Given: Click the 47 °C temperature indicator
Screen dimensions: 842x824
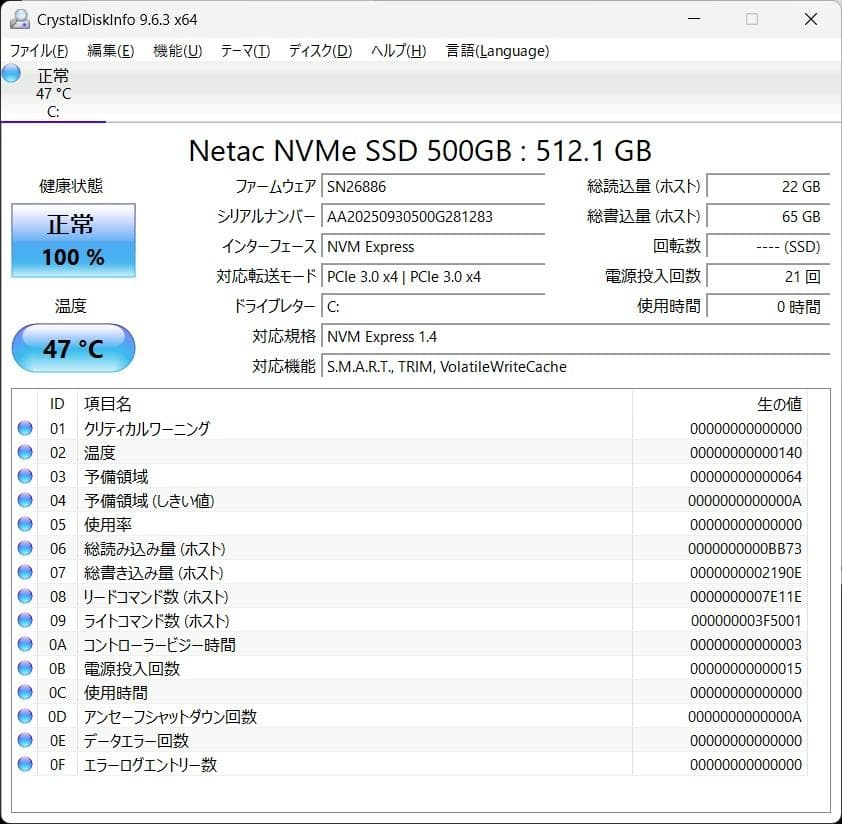Looking at the screenshot, I should coord(72,348).
